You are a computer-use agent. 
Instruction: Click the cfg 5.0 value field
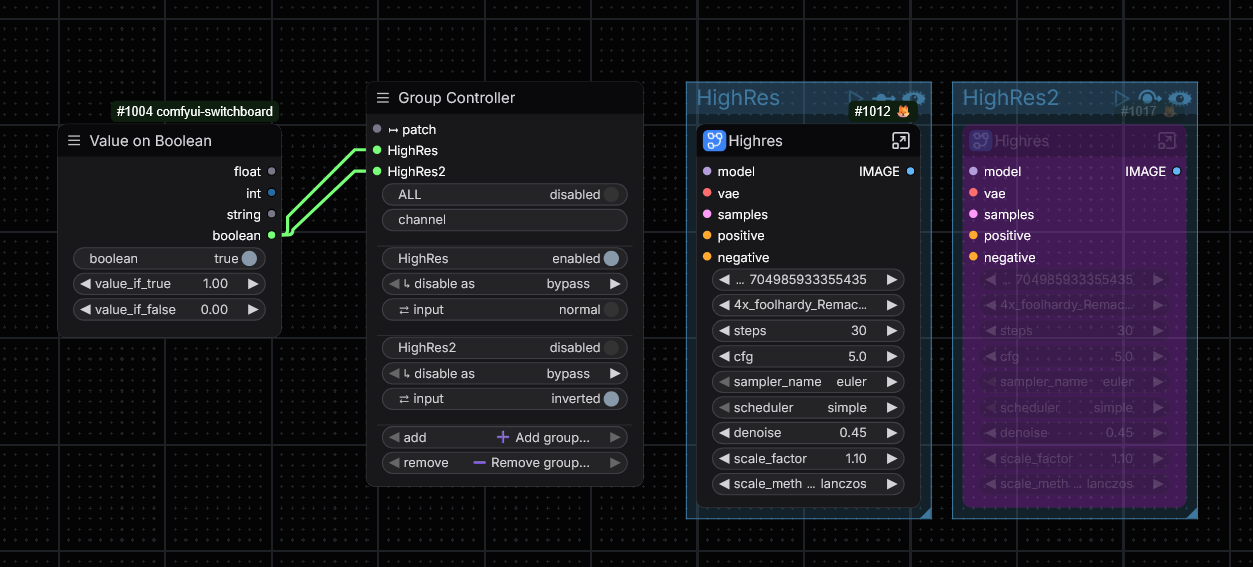[808, 356]
